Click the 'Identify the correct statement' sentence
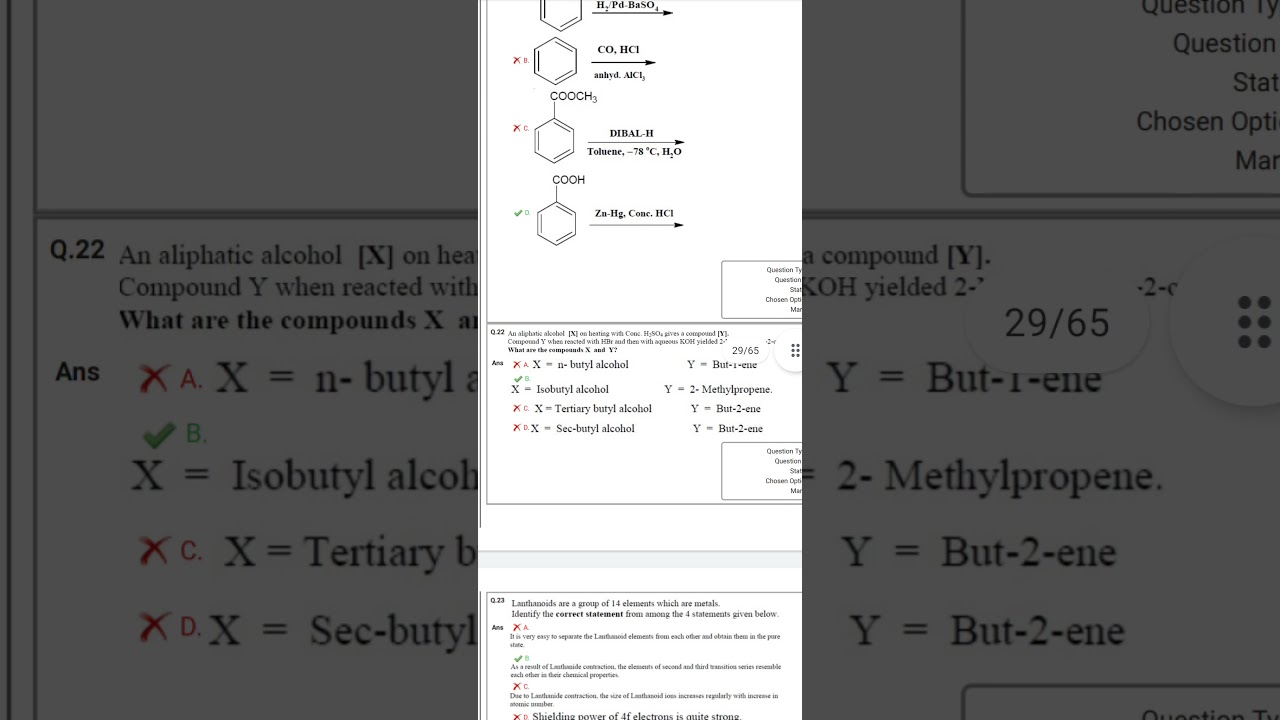Image resolution: width=1280 pixels, height=720 pixels. tap(645, 614)
